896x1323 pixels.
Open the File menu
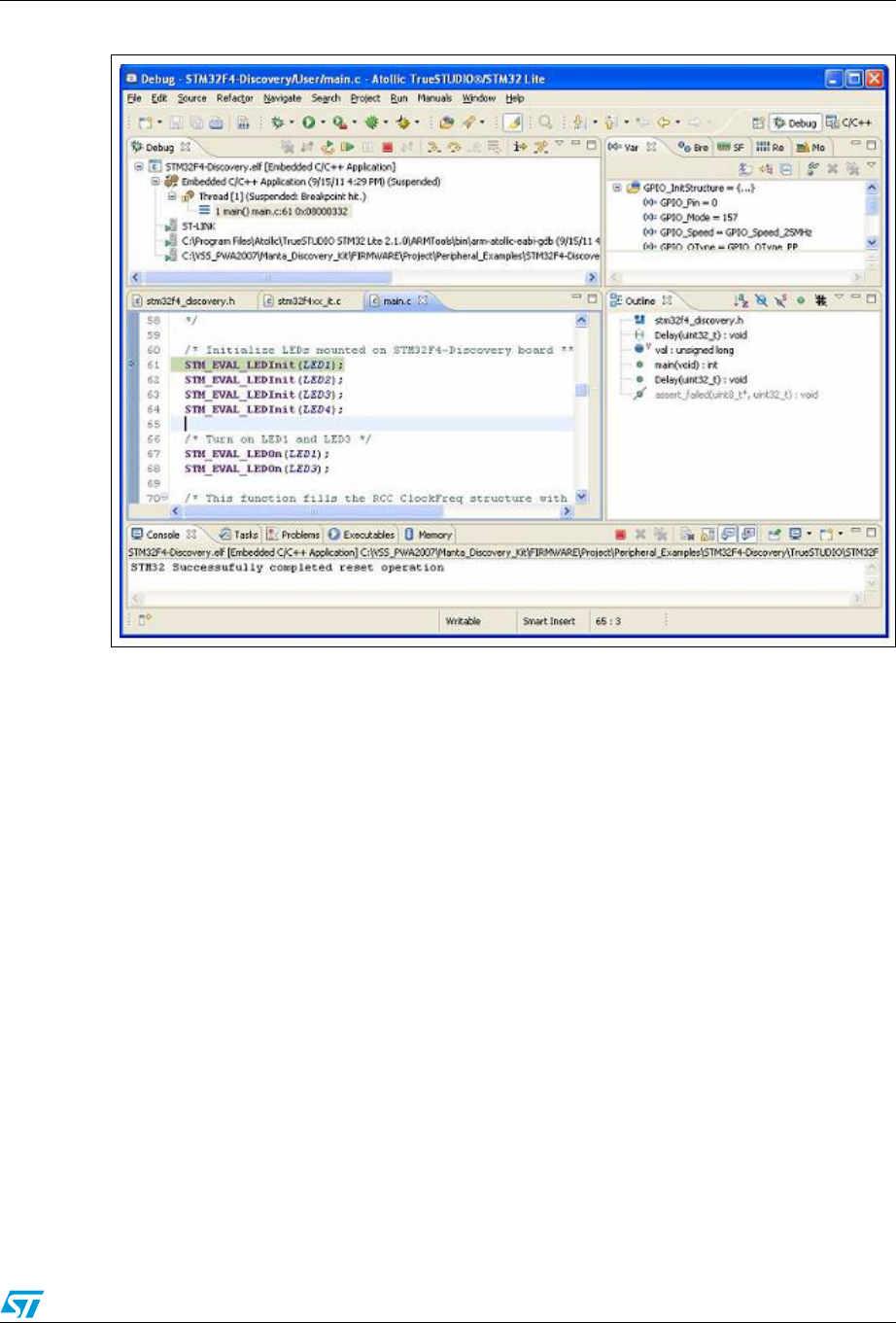click(134, 98)
